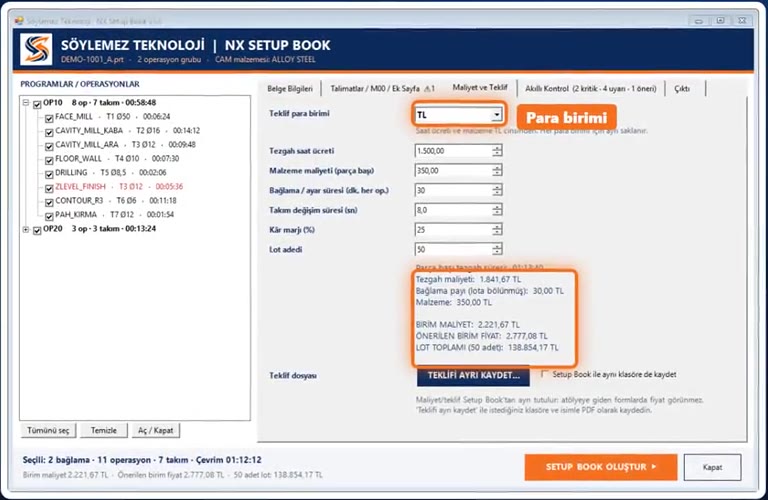Click SETUP BOOK OLUŞTUR button
Screen dimensions: 768x500
click(x=601, y=467)
